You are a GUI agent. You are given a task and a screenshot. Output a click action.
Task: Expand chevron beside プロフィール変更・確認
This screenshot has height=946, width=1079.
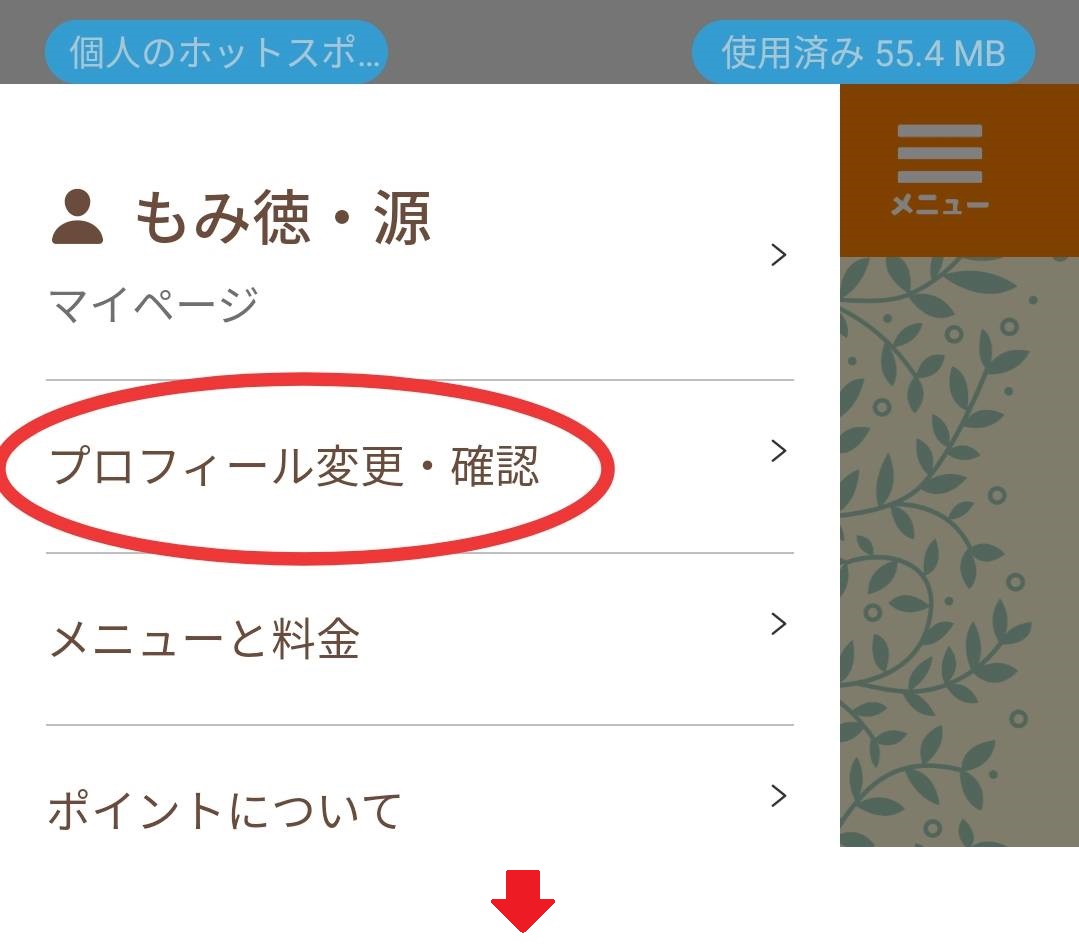coord(778,451)
